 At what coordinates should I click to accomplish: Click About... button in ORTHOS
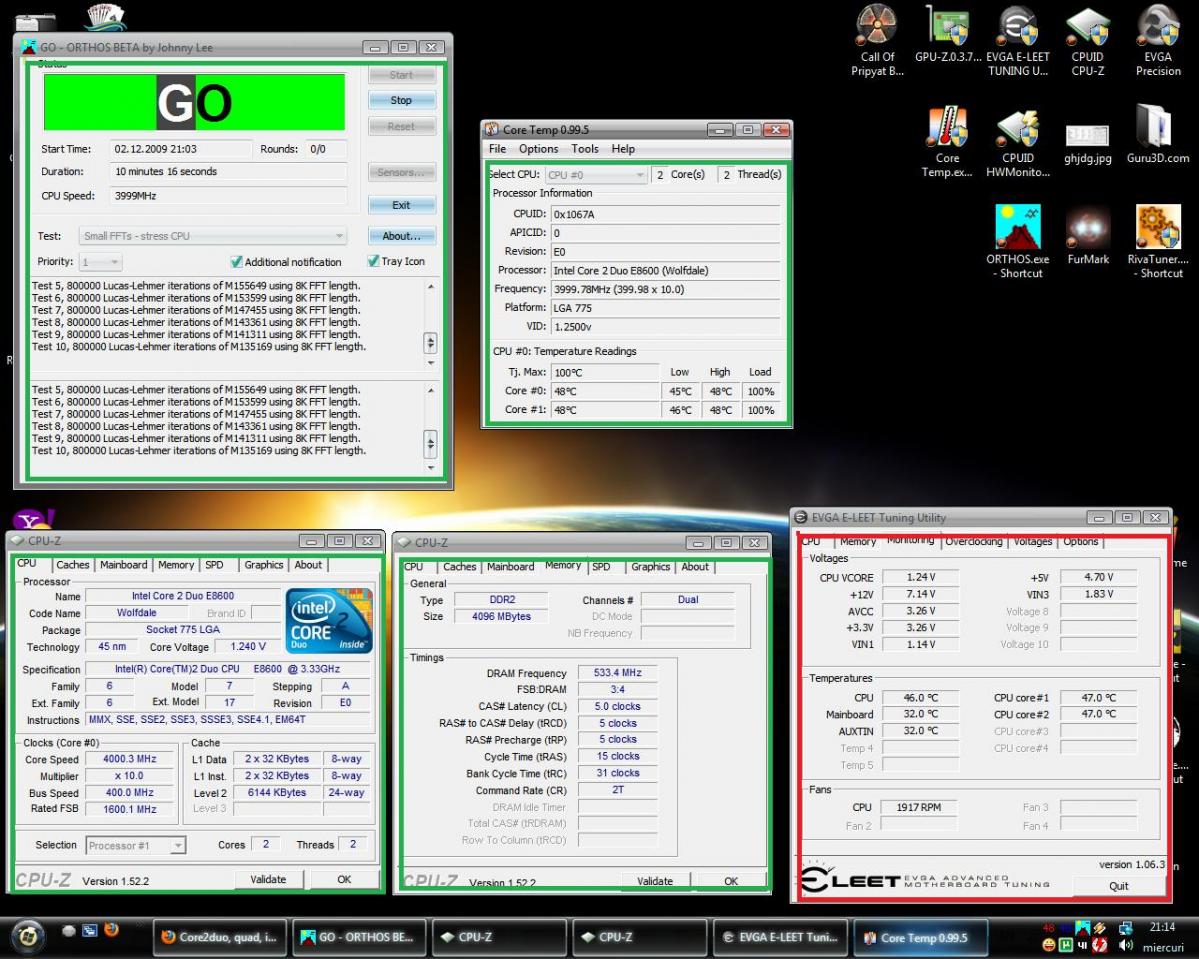coord(401,236)
